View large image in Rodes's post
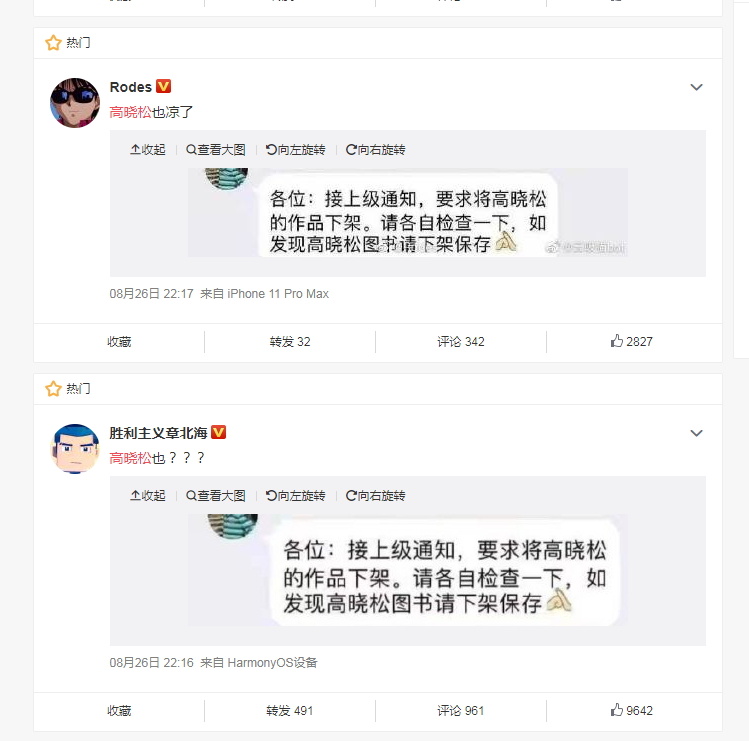749x741 pixels. click(x=215, y=150)
